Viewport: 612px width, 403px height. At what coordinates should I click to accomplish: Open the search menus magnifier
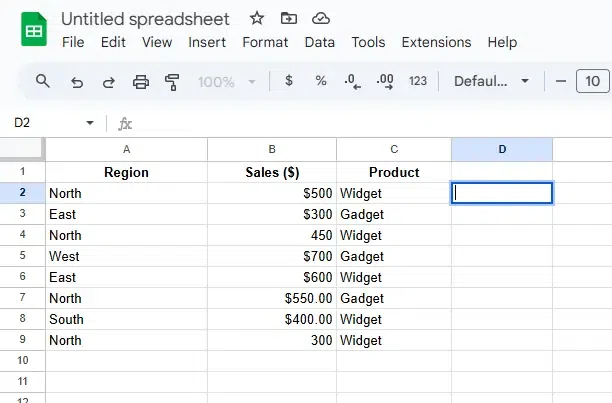click(42, 81)
